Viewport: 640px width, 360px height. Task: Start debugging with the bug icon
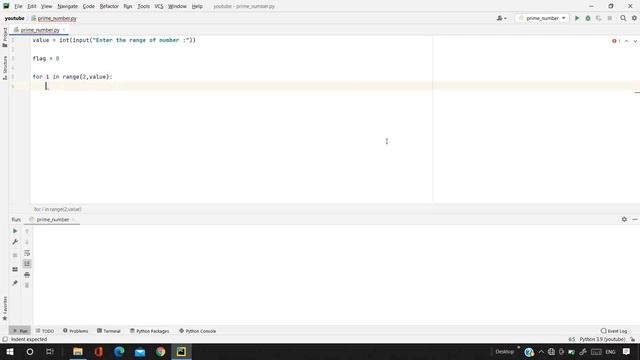click(588, 18)
